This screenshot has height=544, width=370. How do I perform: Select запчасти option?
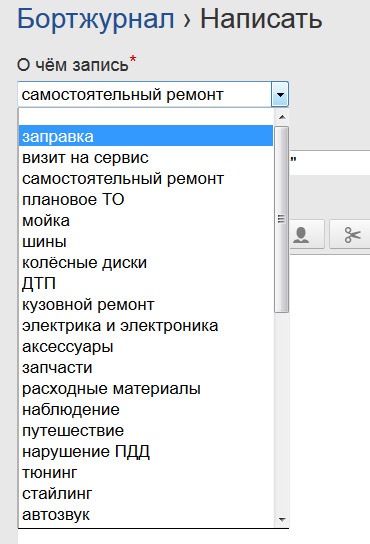(146, 367)
